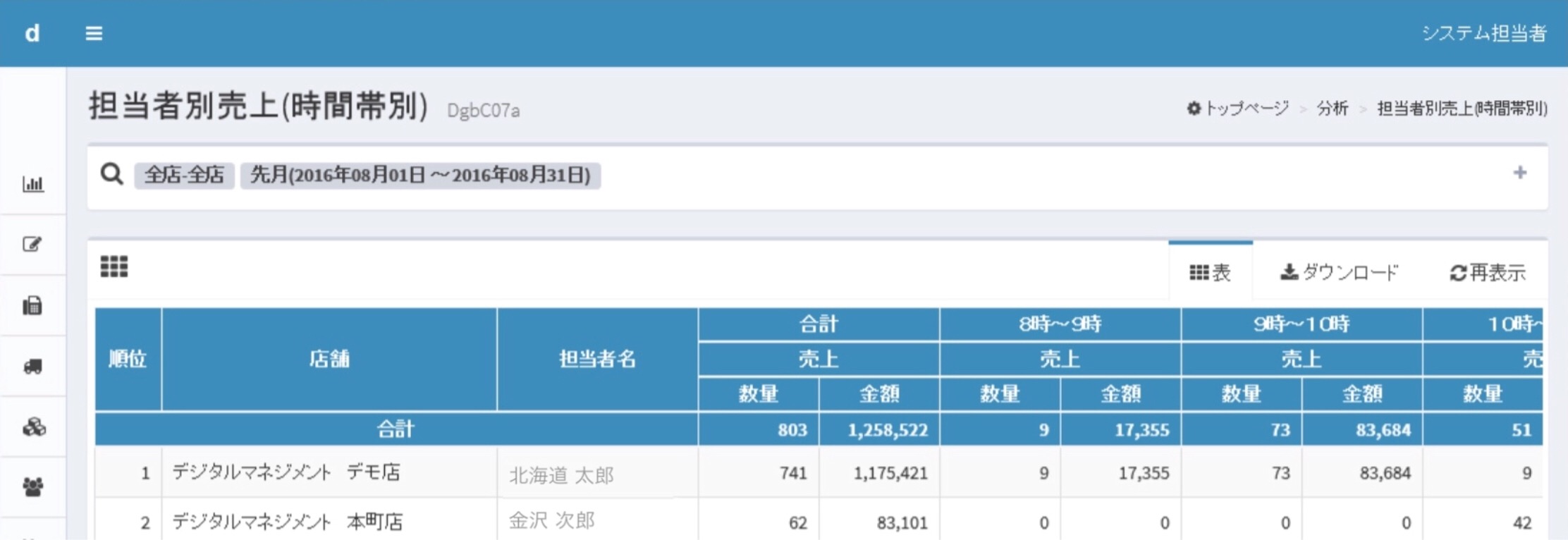Click the ダウンロード button
The height and width of the screenshot is (540, 1568).
1339,272
